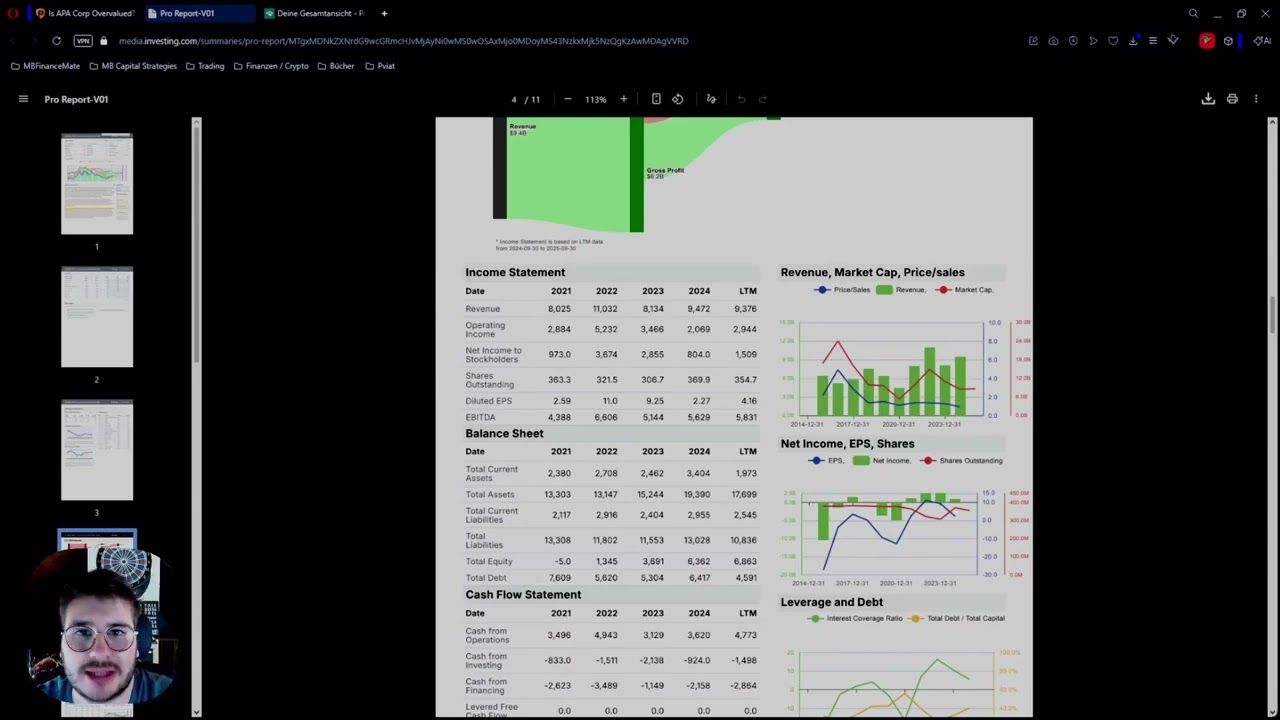Click the address bar URL
The image size is (1280, 720).
(403, 41)
